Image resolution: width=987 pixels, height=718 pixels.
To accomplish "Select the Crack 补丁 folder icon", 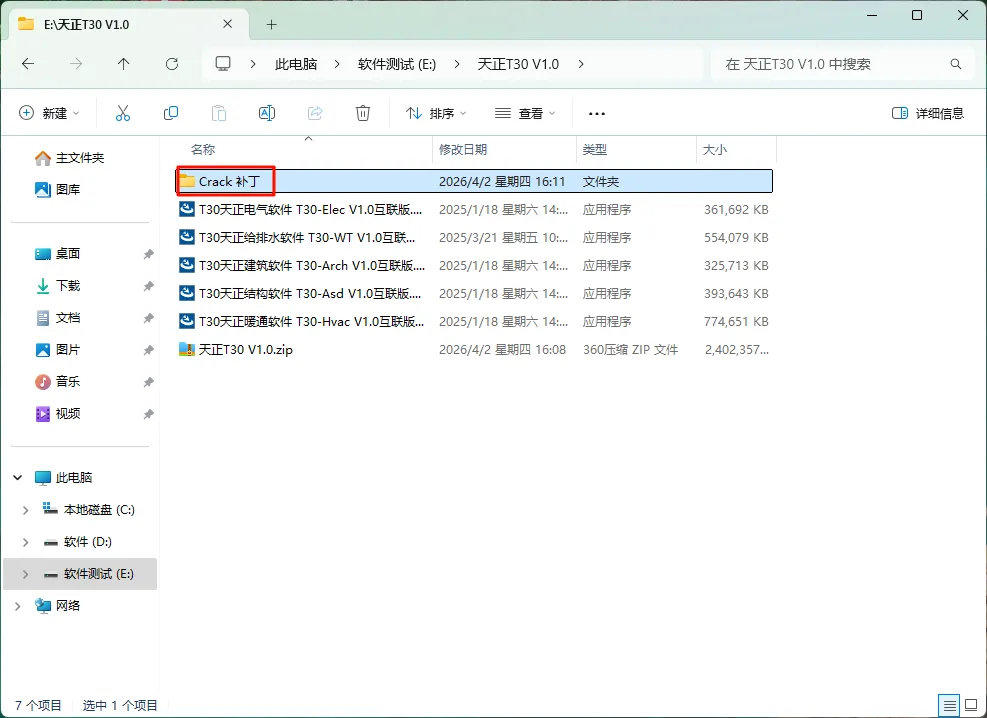I will 187,182.
